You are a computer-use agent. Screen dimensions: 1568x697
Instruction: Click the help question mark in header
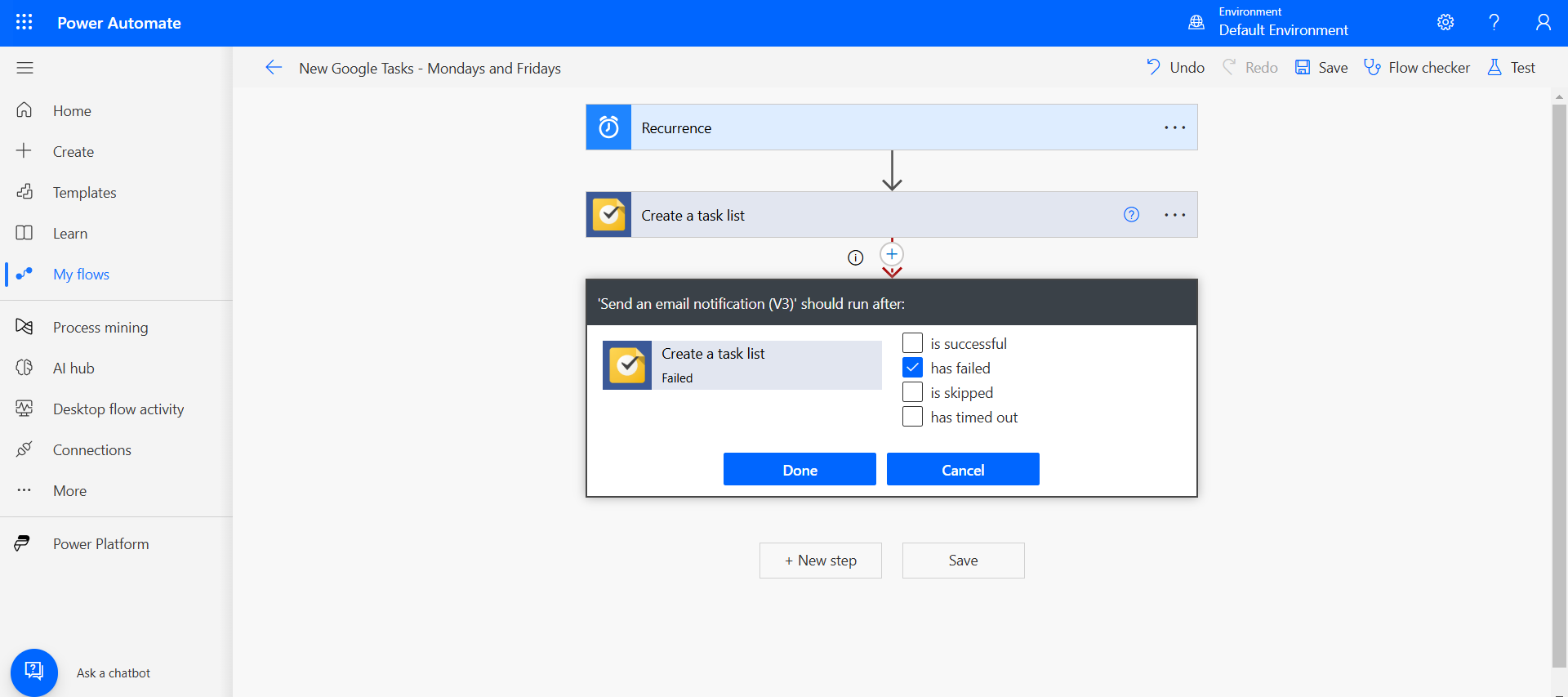1494,22
